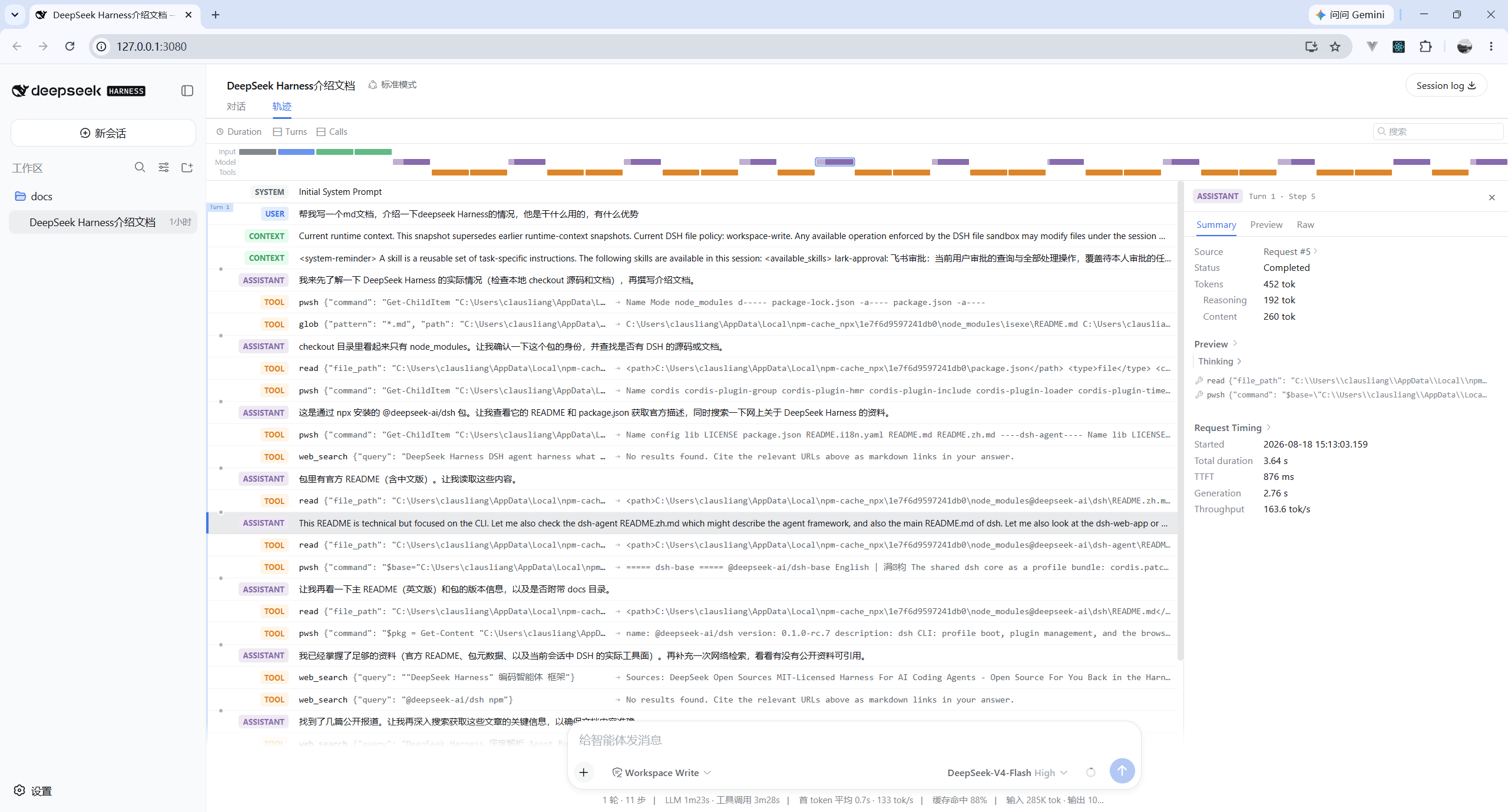This screenshot has height=812, width=1508.
Task: Add a new workspace folder icon
Action: point(187,168)
